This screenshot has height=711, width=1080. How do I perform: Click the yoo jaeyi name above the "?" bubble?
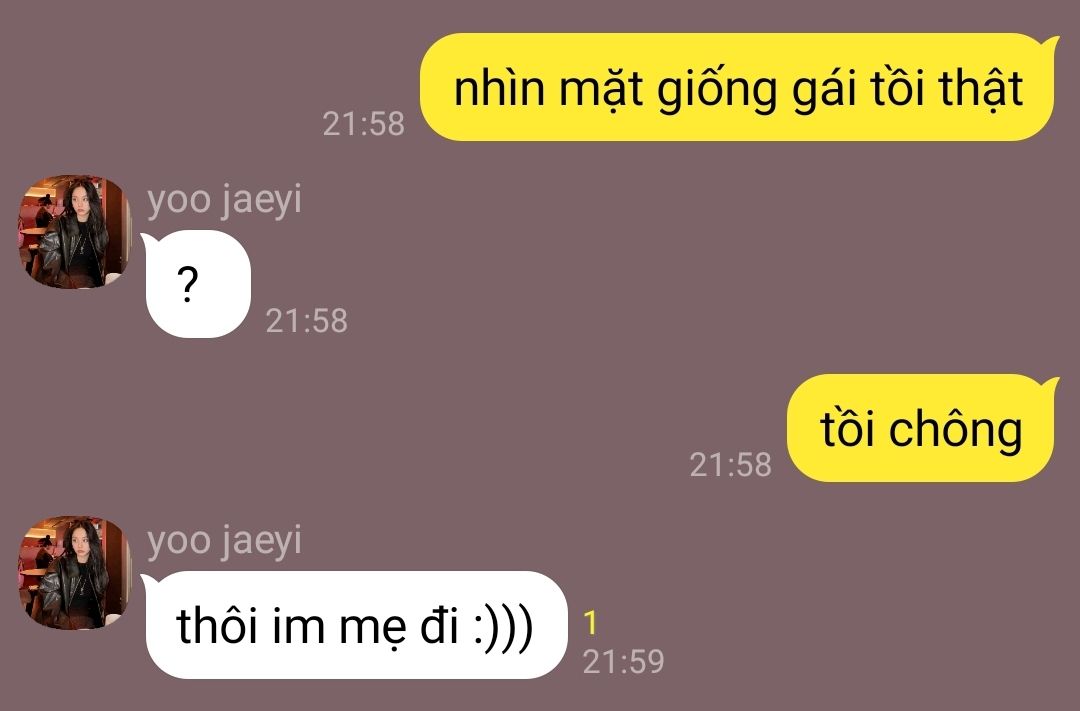point(224,201)
